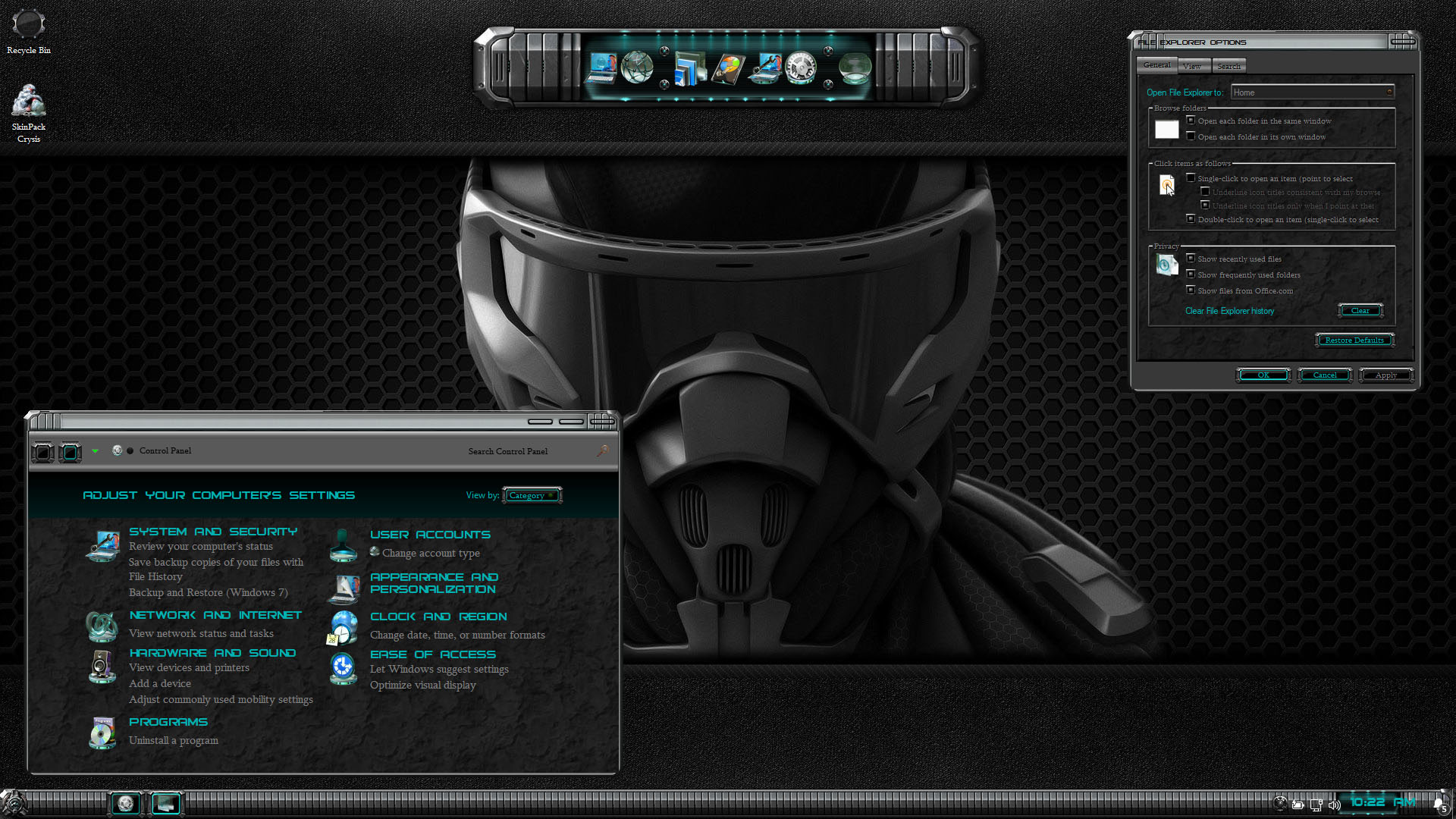Click the volume speaker tray icon
1456x819 pixels.
[x=1335, y=805]
